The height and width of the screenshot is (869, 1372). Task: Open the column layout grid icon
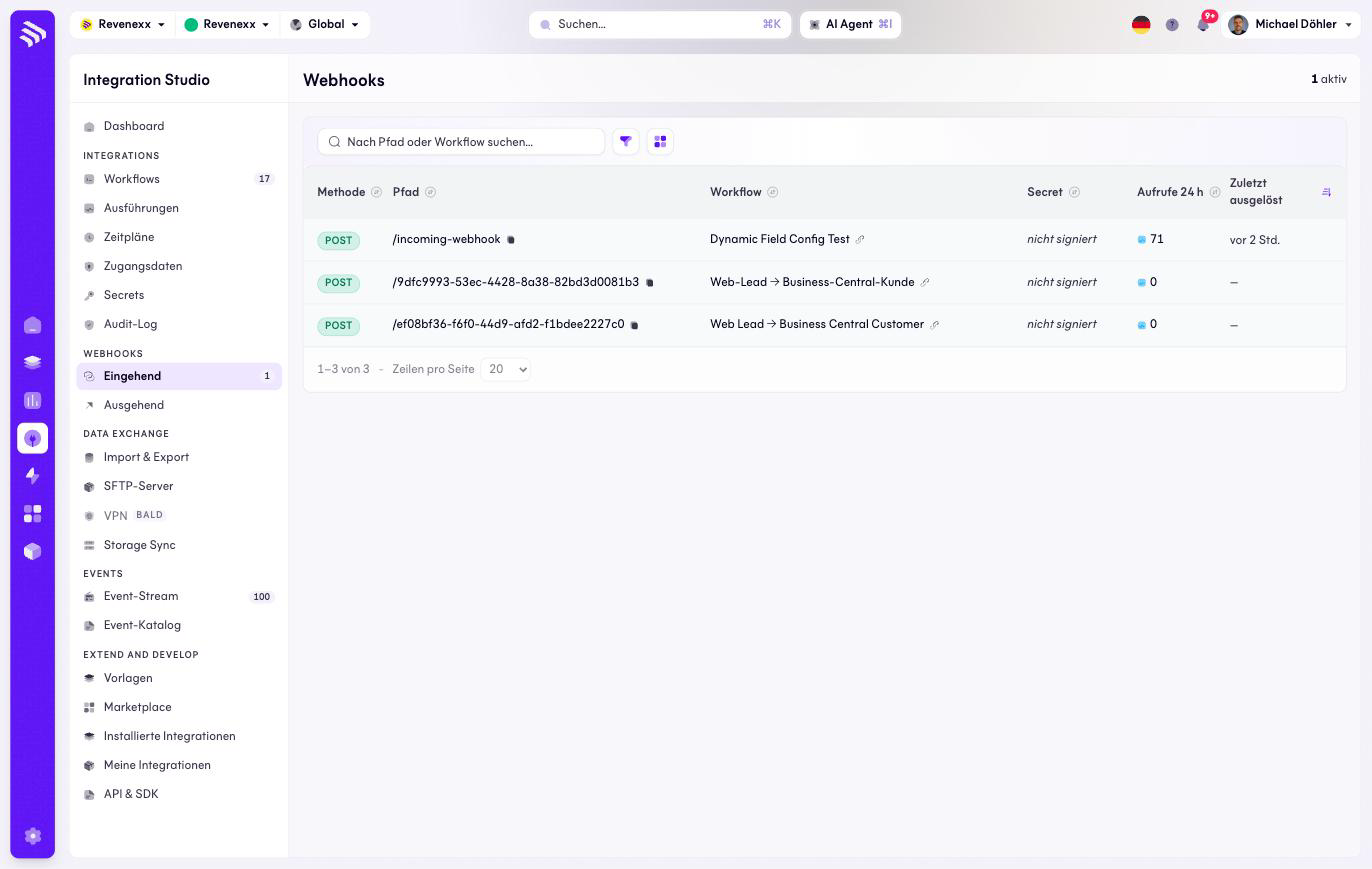click(660, 142)
